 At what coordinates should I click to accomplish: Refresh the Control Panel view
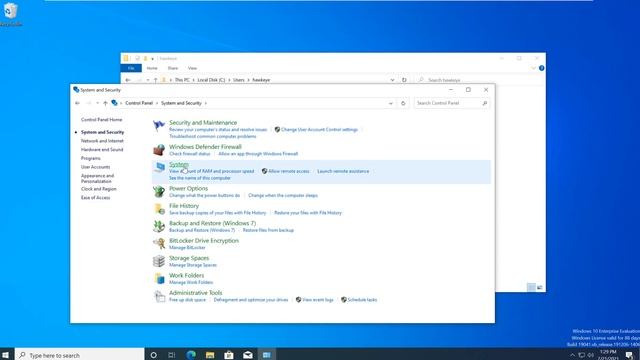[x=403, y=103]
